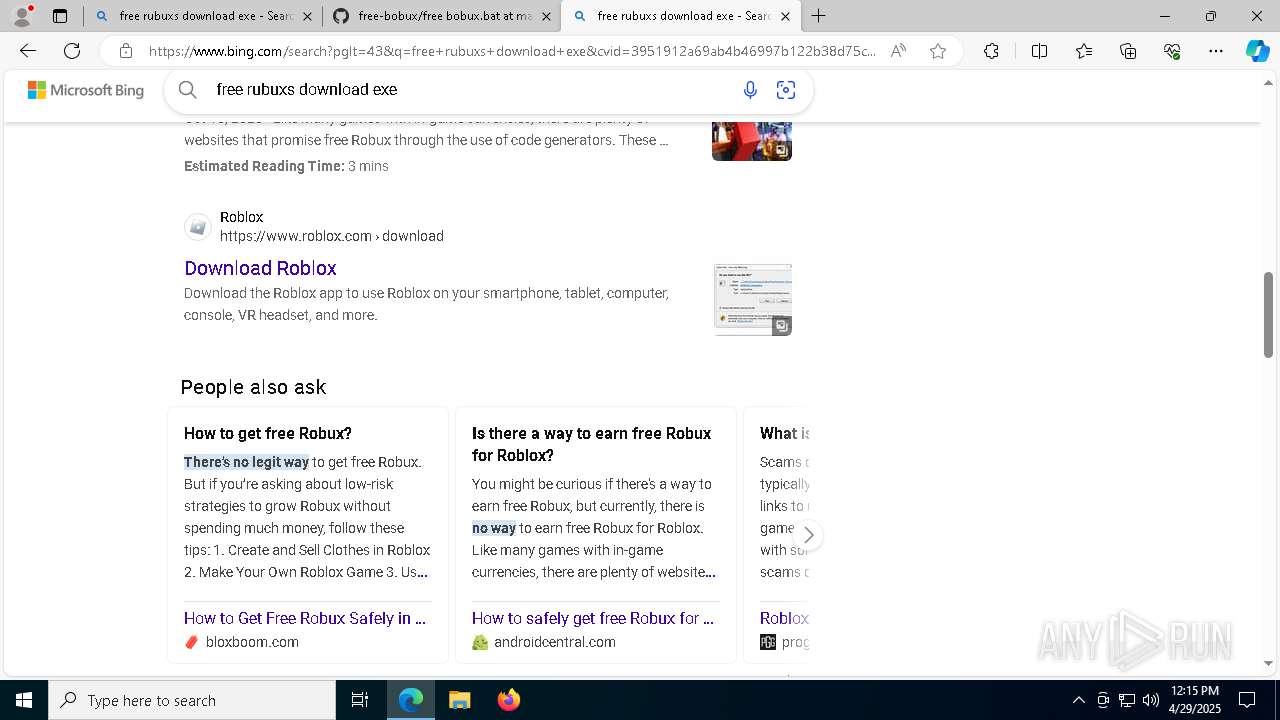Open Microsoft Edge taskbar icon
The height and width of the screenshot is (720, 1280).
411,700
